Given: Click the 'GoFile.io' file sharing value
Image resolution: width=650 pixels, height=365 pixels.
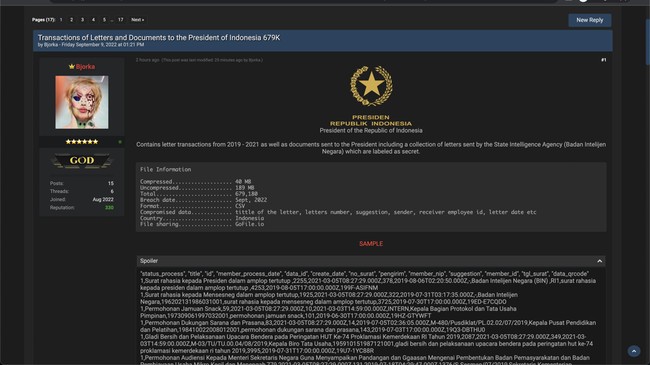Looking at the screenshot, I should (250, 224).
